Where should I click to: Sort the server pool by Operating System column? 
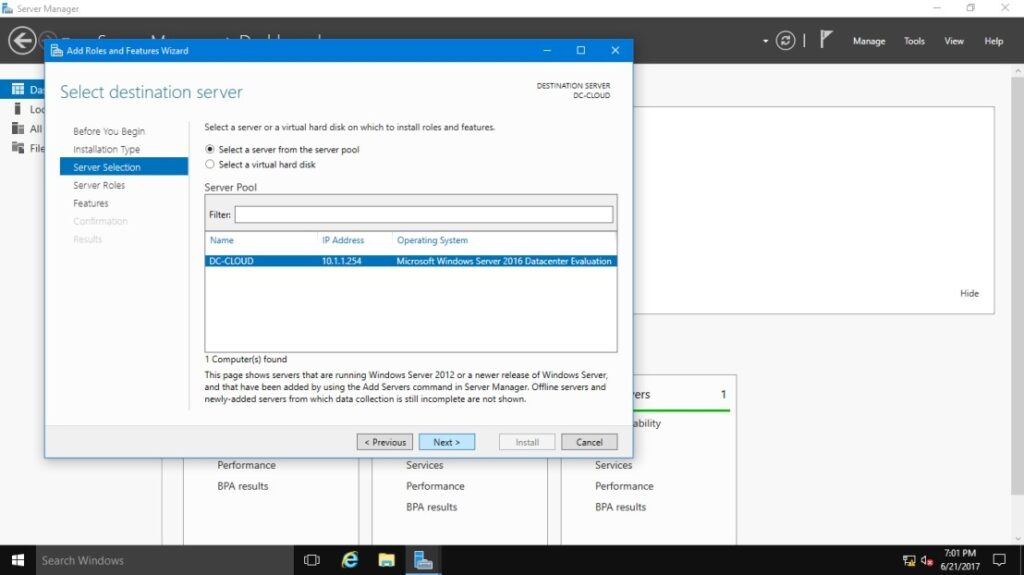point(432,240)
